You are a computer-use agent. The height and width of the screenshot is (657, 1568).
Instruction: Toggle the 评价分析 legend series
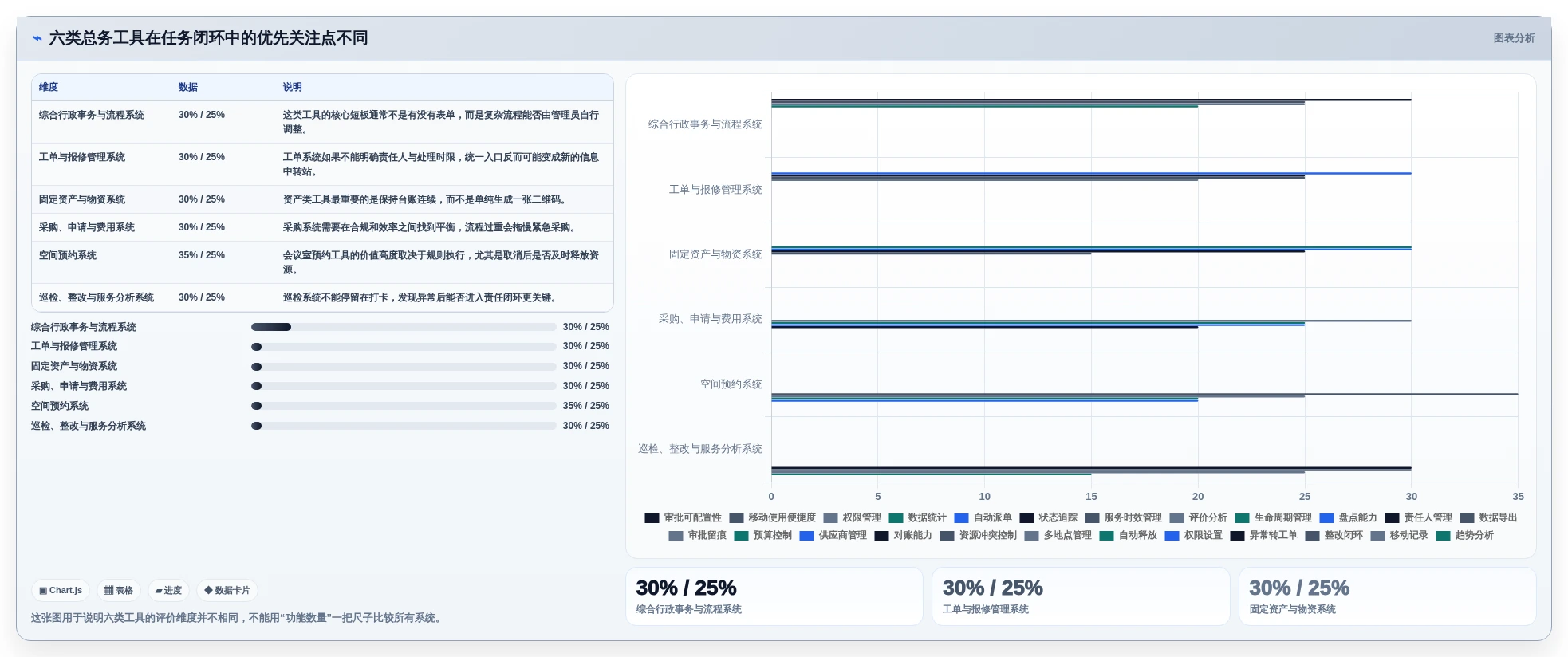pyautogui.click(x=1198, y=518)
